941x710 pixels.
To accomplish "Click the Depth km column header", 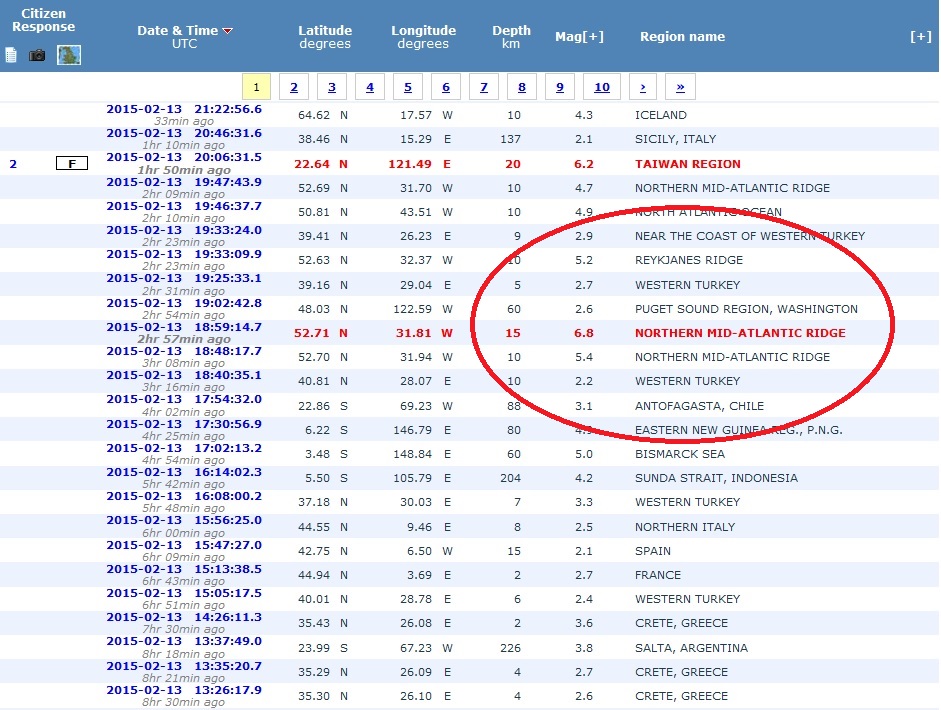I will (511, 37).
